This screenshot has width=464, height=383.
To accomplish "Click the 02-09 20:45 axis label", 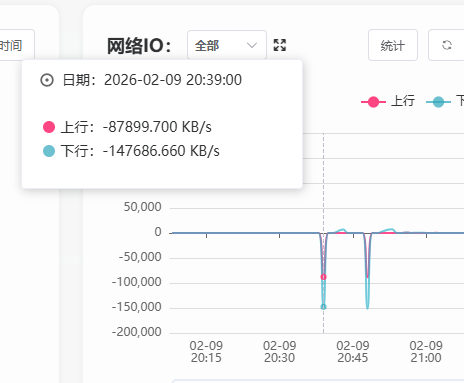I will pos(353,352).
